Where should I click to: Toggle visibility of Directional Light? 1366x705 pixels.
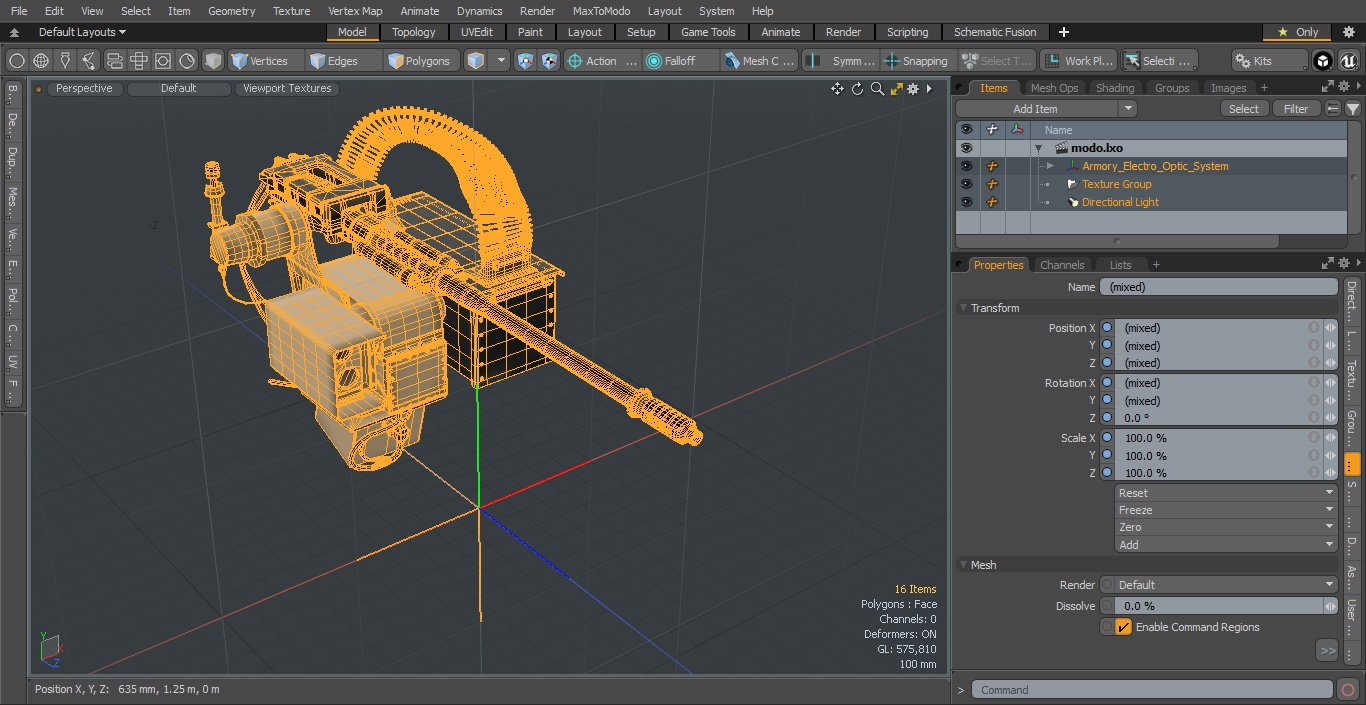(x=966, y=202)
